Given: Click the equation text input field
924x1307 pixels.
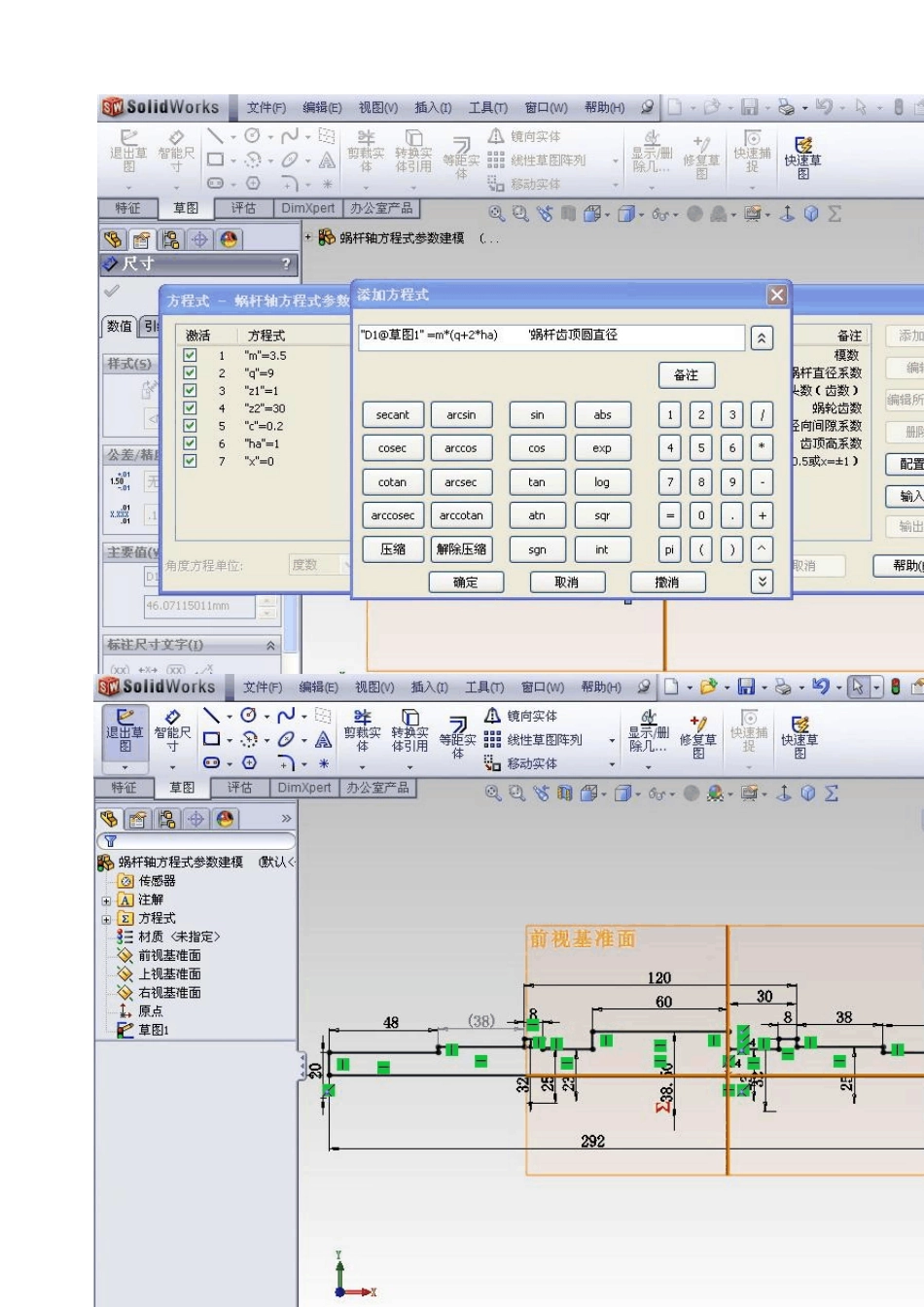Looking at the screenshot, I should [551, 336].
